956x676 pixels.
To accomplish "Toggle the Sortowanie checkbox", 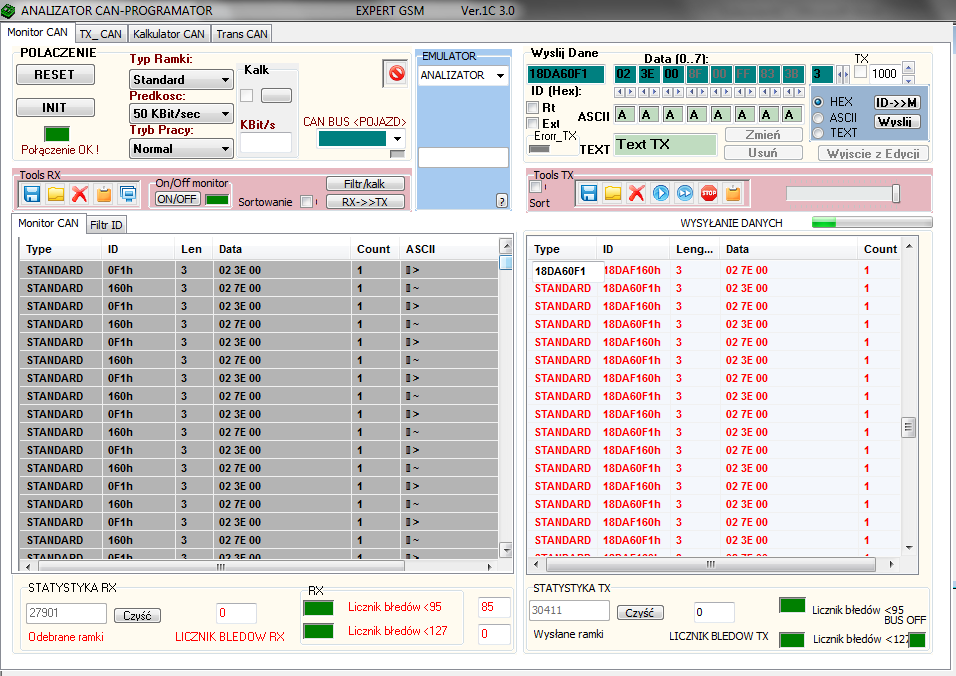I will (x=307, y=202).
